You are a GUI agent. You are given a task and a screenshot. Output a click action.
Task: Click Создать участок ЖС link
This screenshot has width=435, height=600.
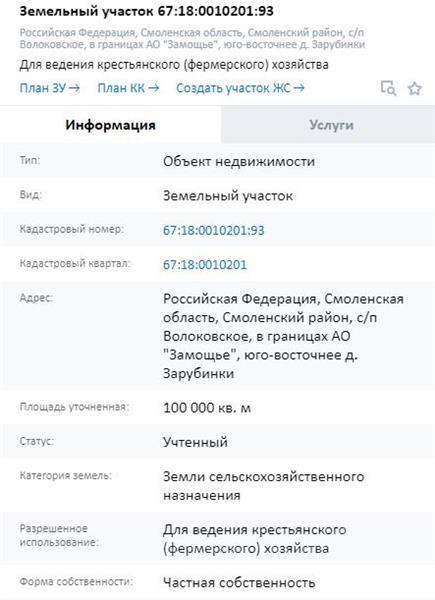coord(240,88)
